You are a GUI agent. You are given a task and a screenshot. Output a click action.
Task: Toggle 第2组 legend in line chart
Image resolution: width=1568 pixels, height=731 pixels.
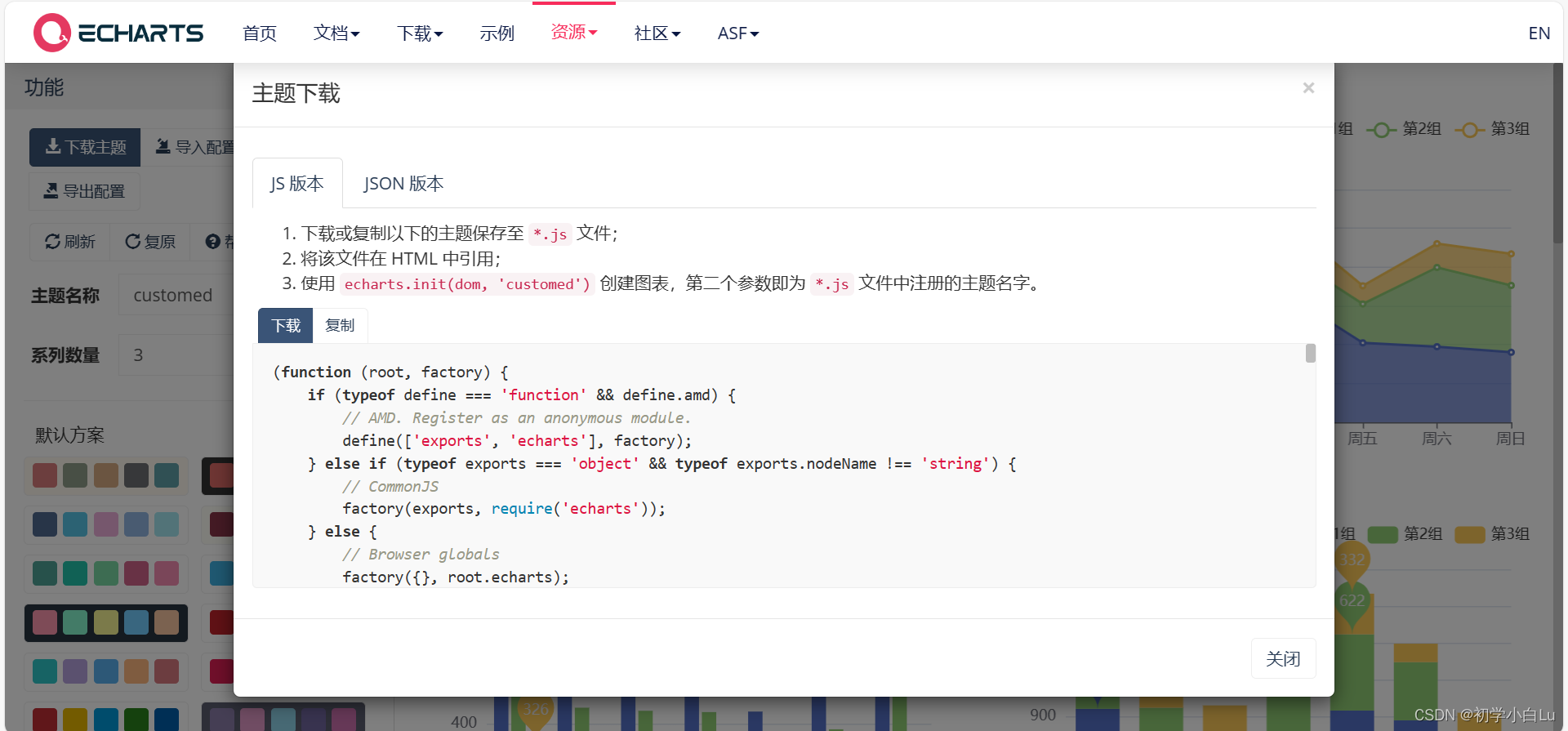[x=1403, y=129]
